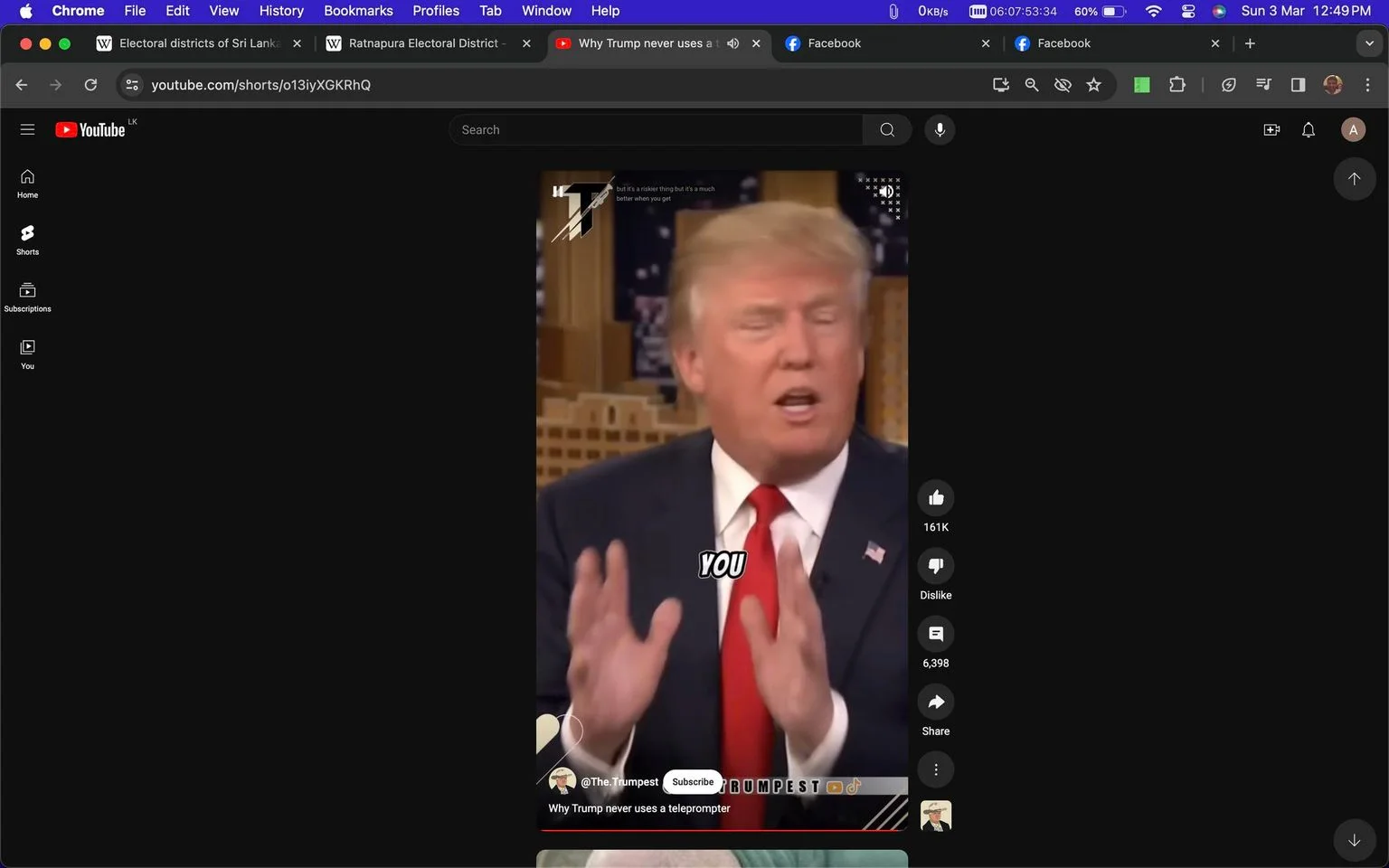Go to Shorts in the sidebar
The height and width of the screenshot is (868, 1389).
(27, 240)
